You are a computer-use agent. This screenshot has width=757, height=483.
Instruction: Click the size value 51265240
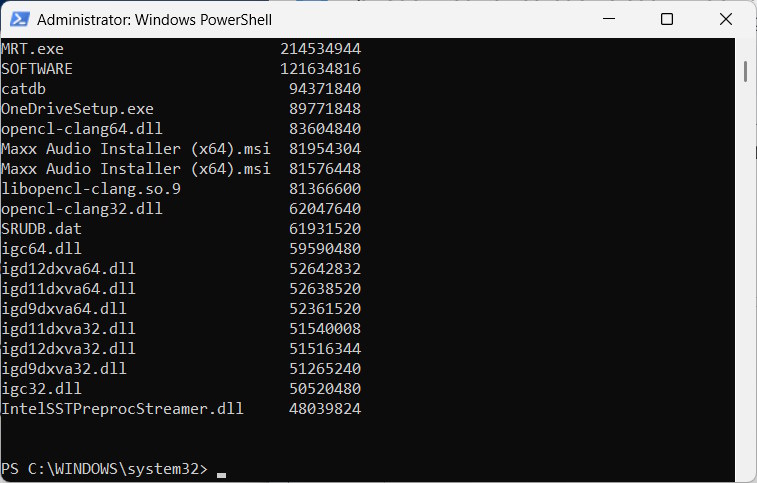click(x=325, y=369)
